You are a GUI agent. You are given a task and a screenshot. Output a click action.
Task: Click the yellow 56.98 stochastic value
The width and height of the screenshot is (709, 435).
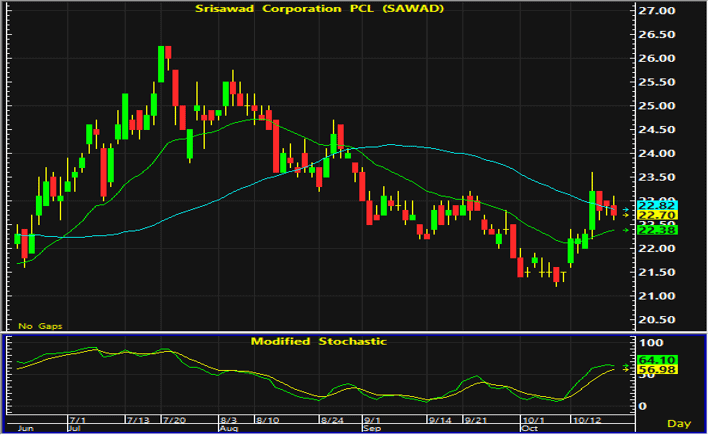pos(657,370)
